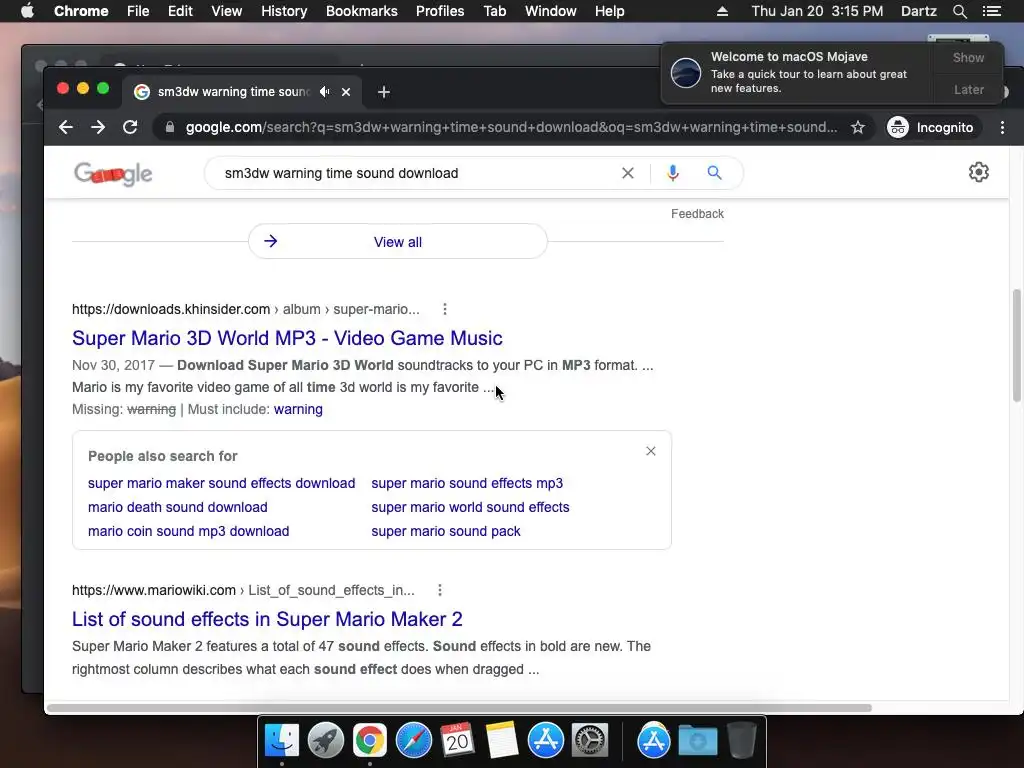Open Google search settings gear
This screenshot has height=768, width=1024.
[x=978, y=172]
